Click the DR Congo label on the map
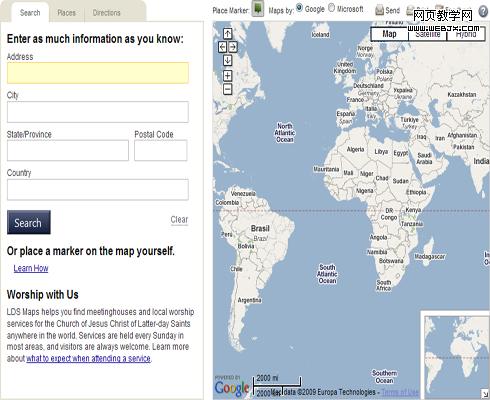Image resolution: width=490 pixels, height=400 pixels. pos(389,214)
